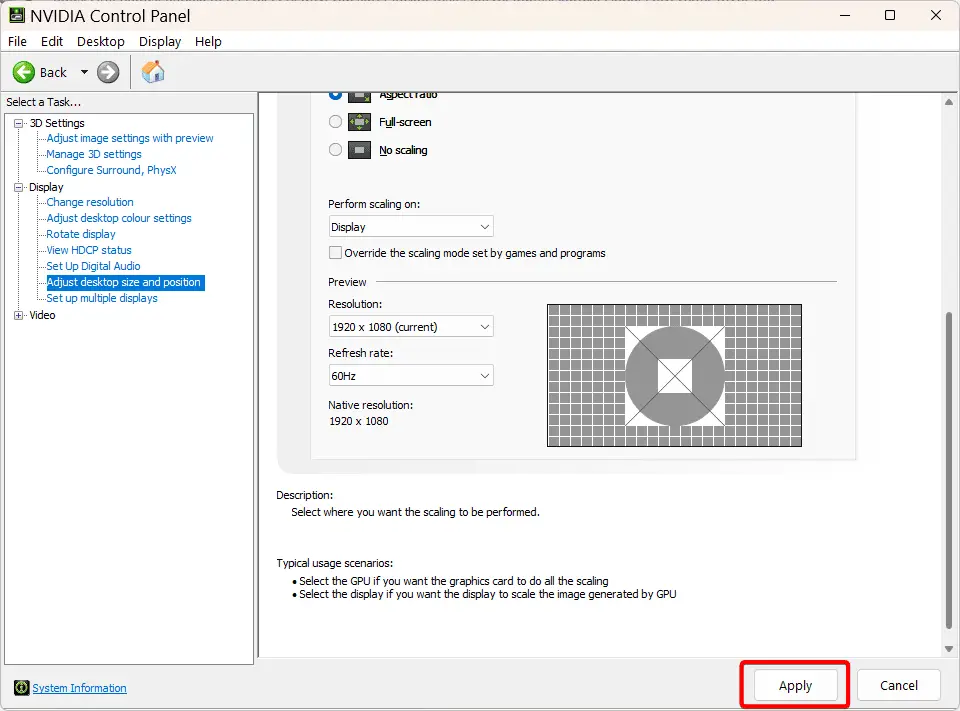
Task: Click the Back button label
Action: [x=53, y=72]
